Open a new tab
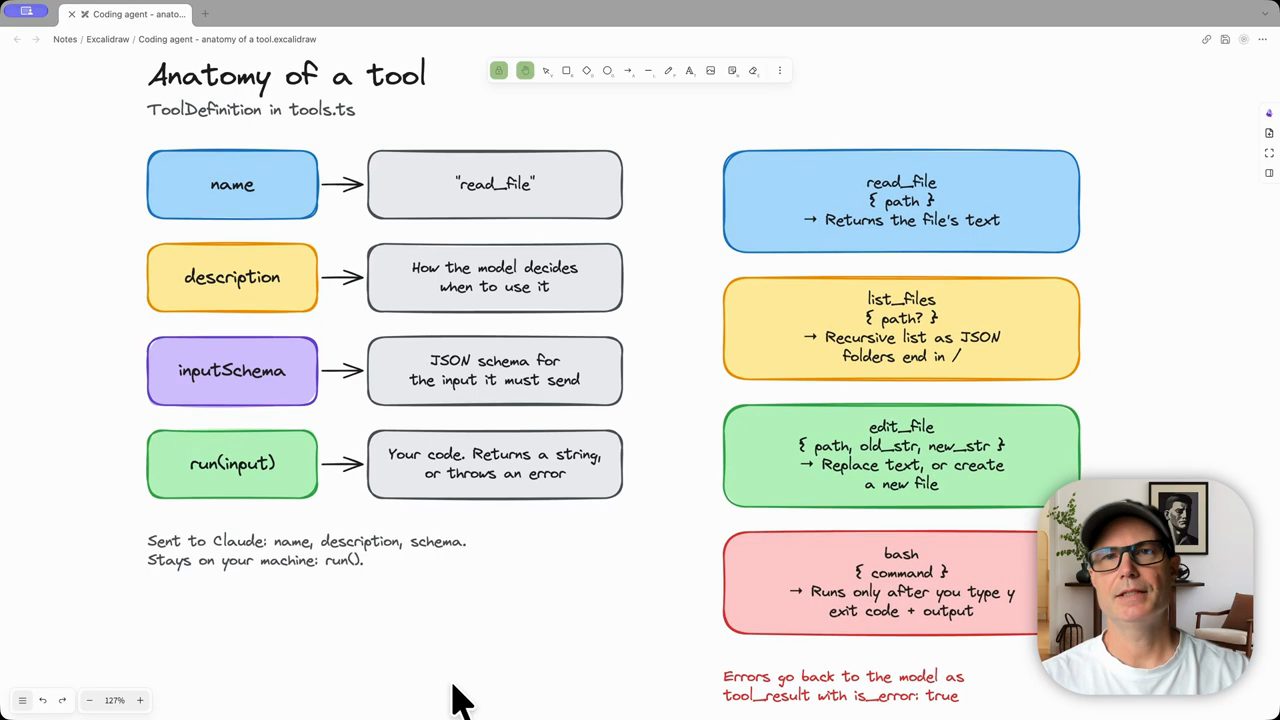The height and width of the screenshot is (720, 1280). coord(205,14)
